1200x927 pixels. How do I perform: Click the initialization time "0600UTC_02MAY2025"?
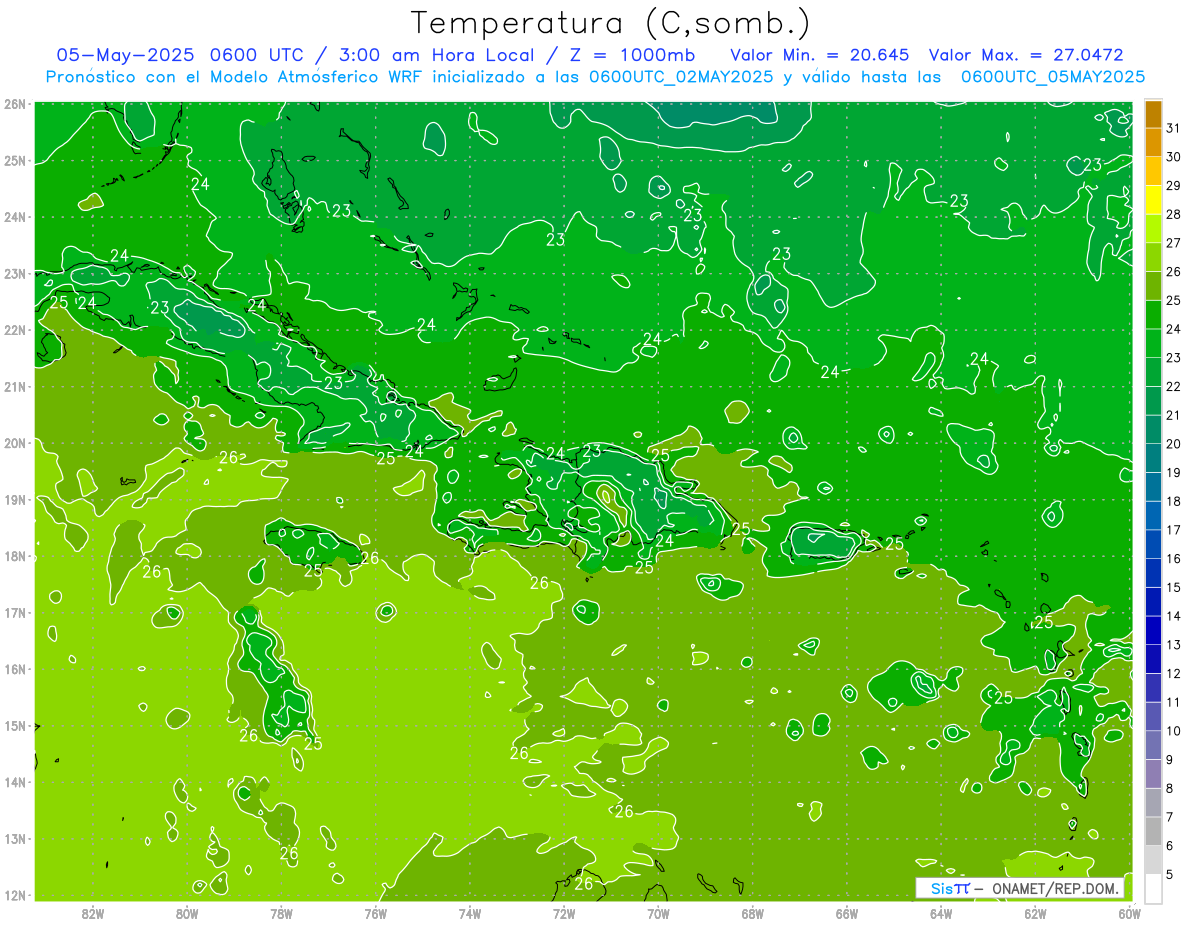[681, 76]
